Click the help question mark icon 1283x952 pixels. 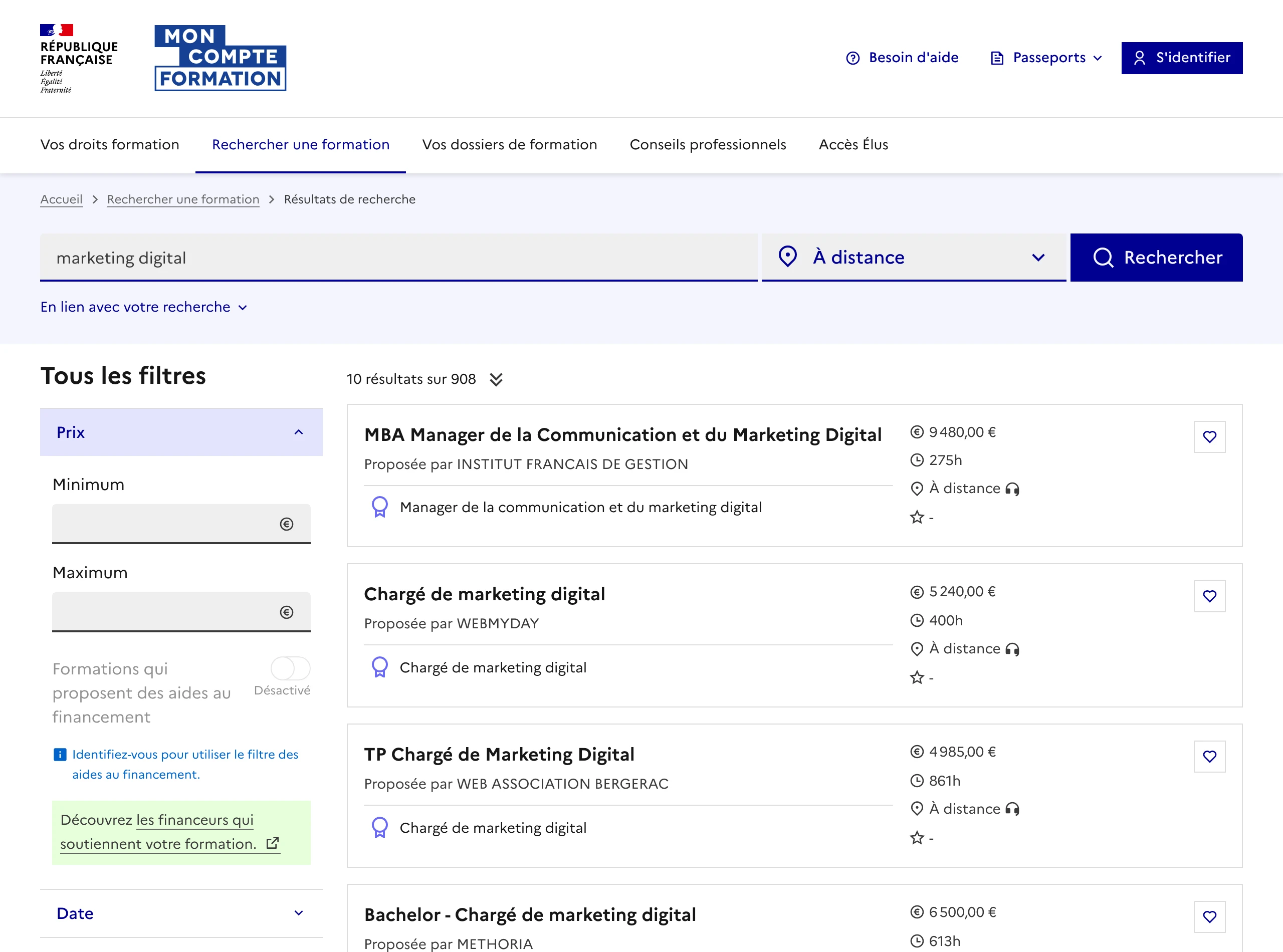852,58
